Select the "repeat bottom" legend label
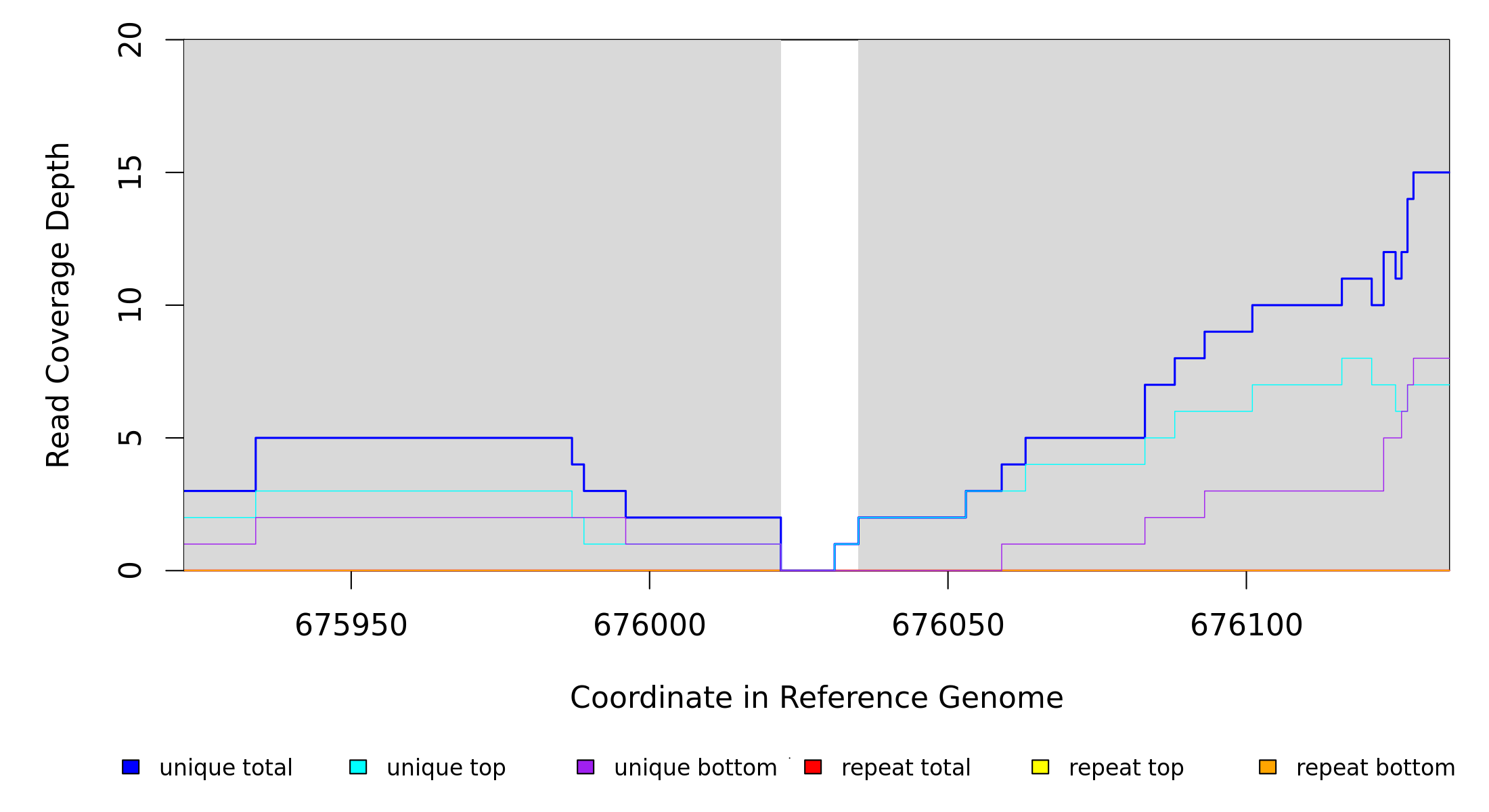This screenshot has height=812, width=1489. [1375, 768]
